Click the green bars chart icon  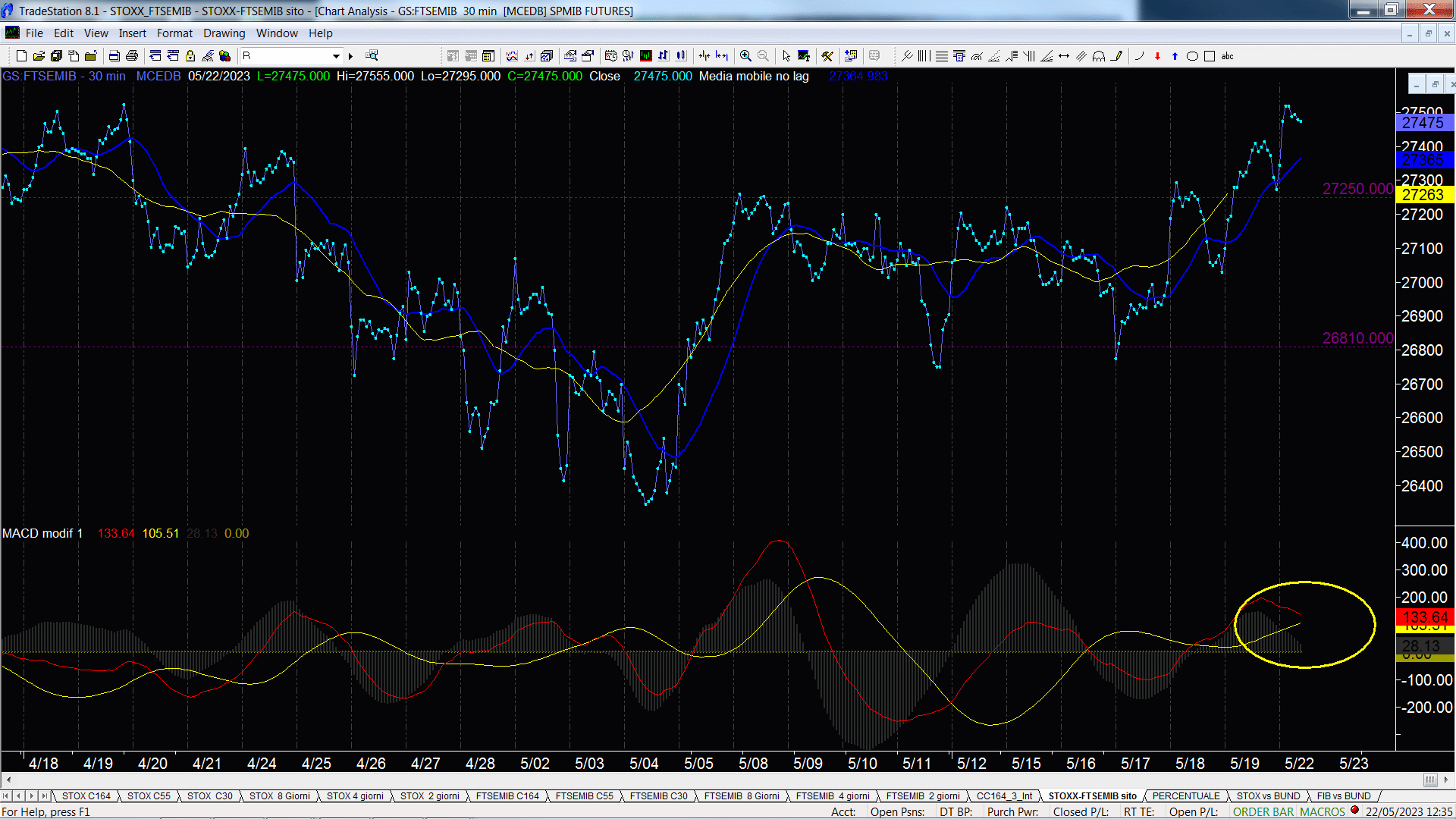[x=646, y=56]
